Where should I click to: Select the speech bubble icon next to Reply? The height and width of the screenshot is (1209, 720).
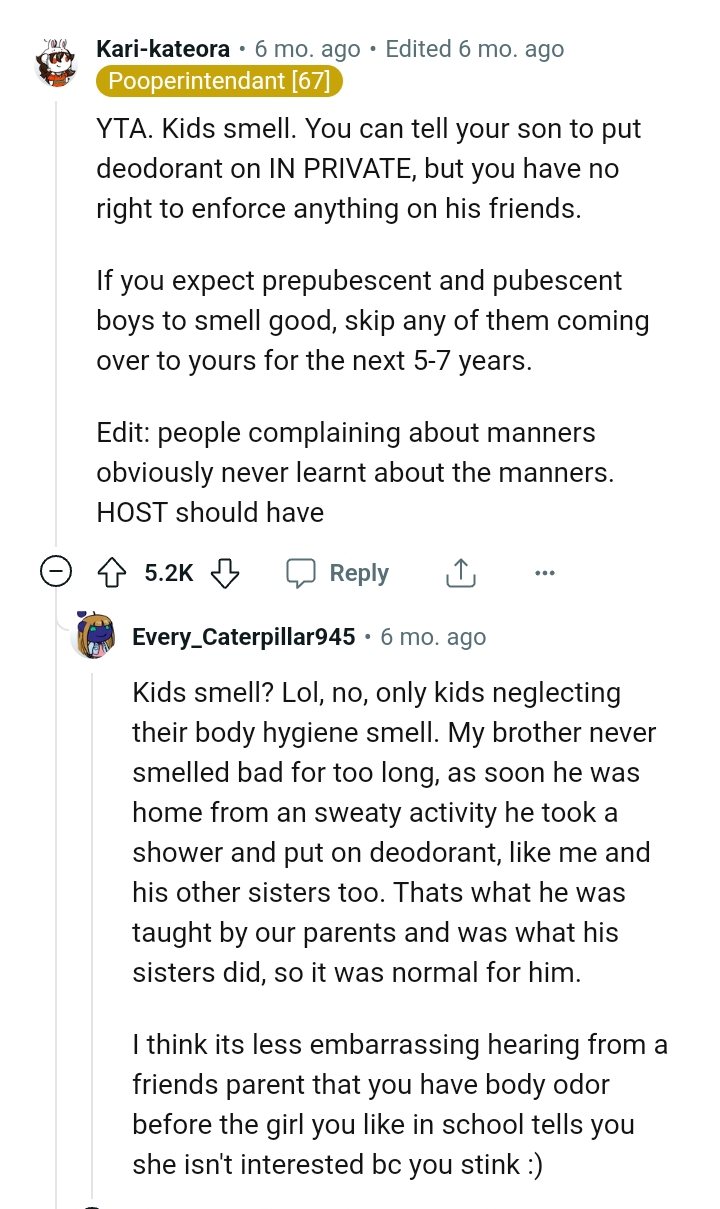[x=301, y=572]
